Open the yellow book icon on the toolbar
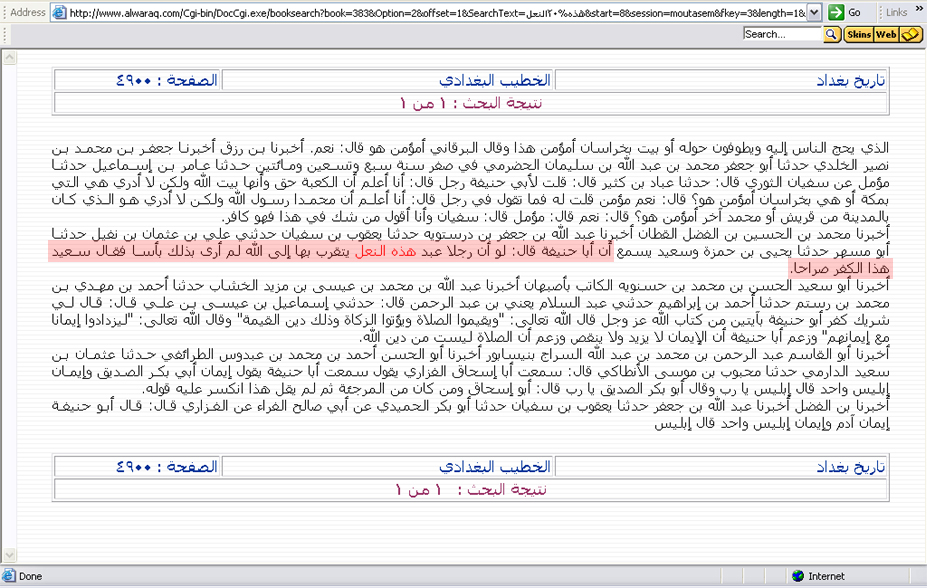This screenshot has height=588, width=927. pos(911,34)
